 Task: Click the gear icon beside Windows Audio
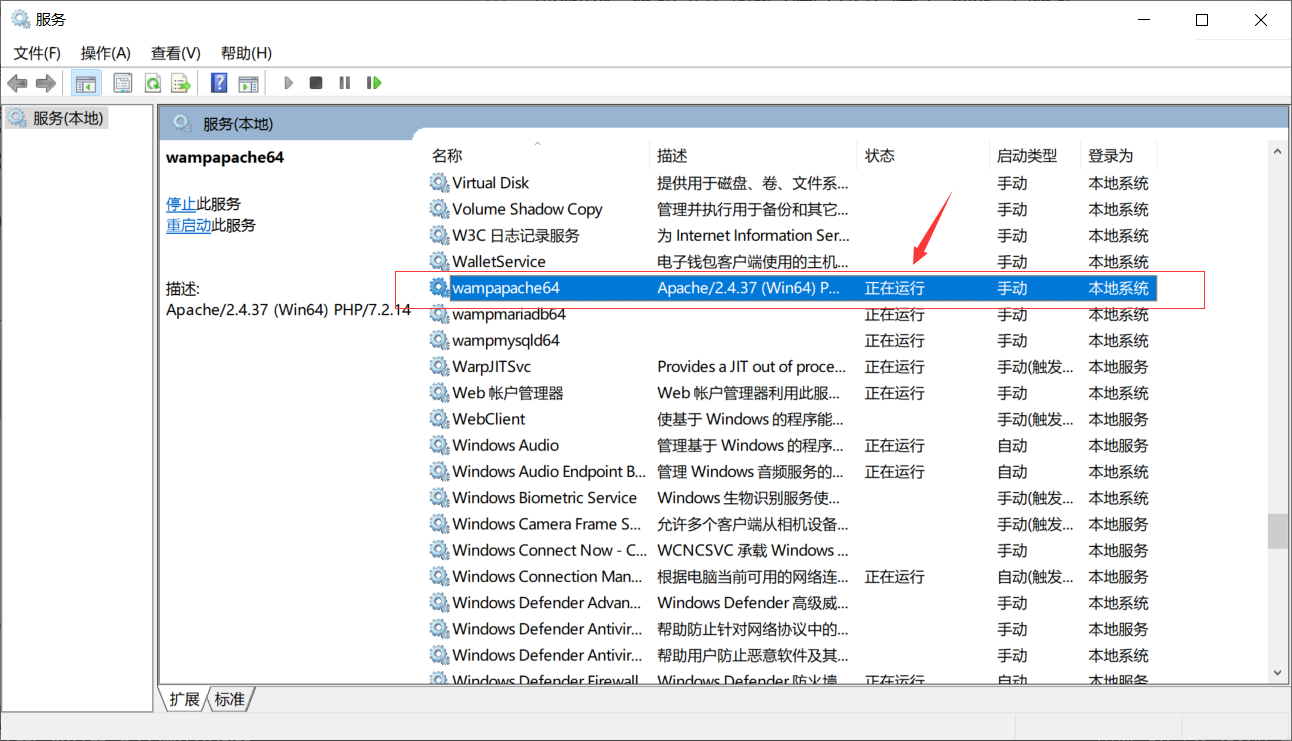(439, 445)
